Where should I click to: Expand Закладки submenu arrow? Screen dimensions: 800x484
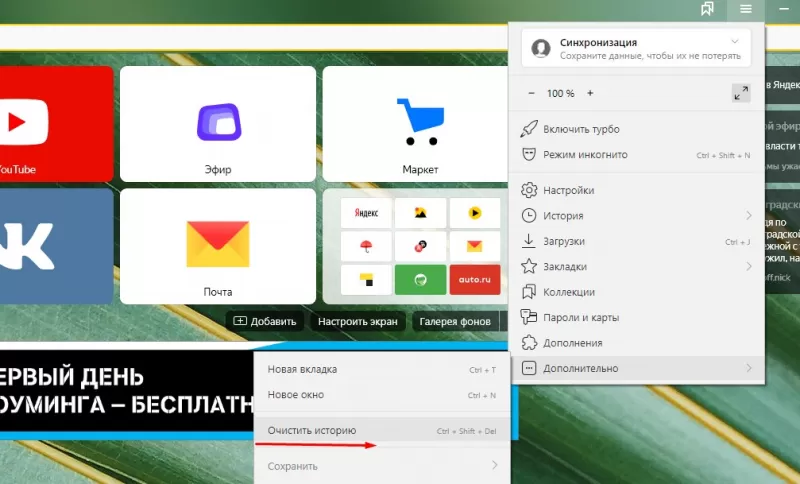pyautogui.click(x=748, y=266)
